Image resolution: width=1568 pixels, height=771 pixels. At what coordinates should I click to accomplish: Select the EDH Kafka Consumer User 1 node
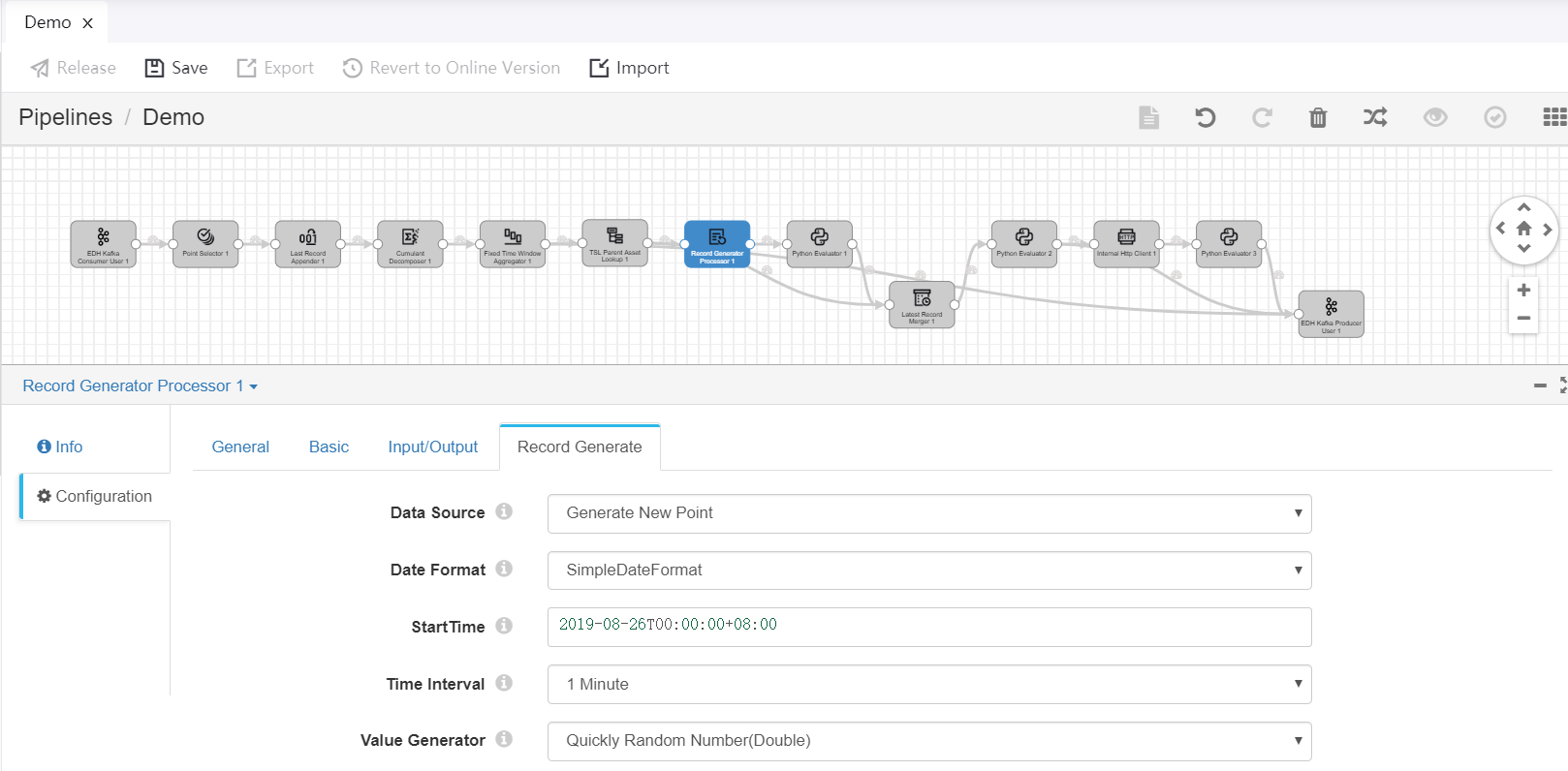click(x=104, y=244)
